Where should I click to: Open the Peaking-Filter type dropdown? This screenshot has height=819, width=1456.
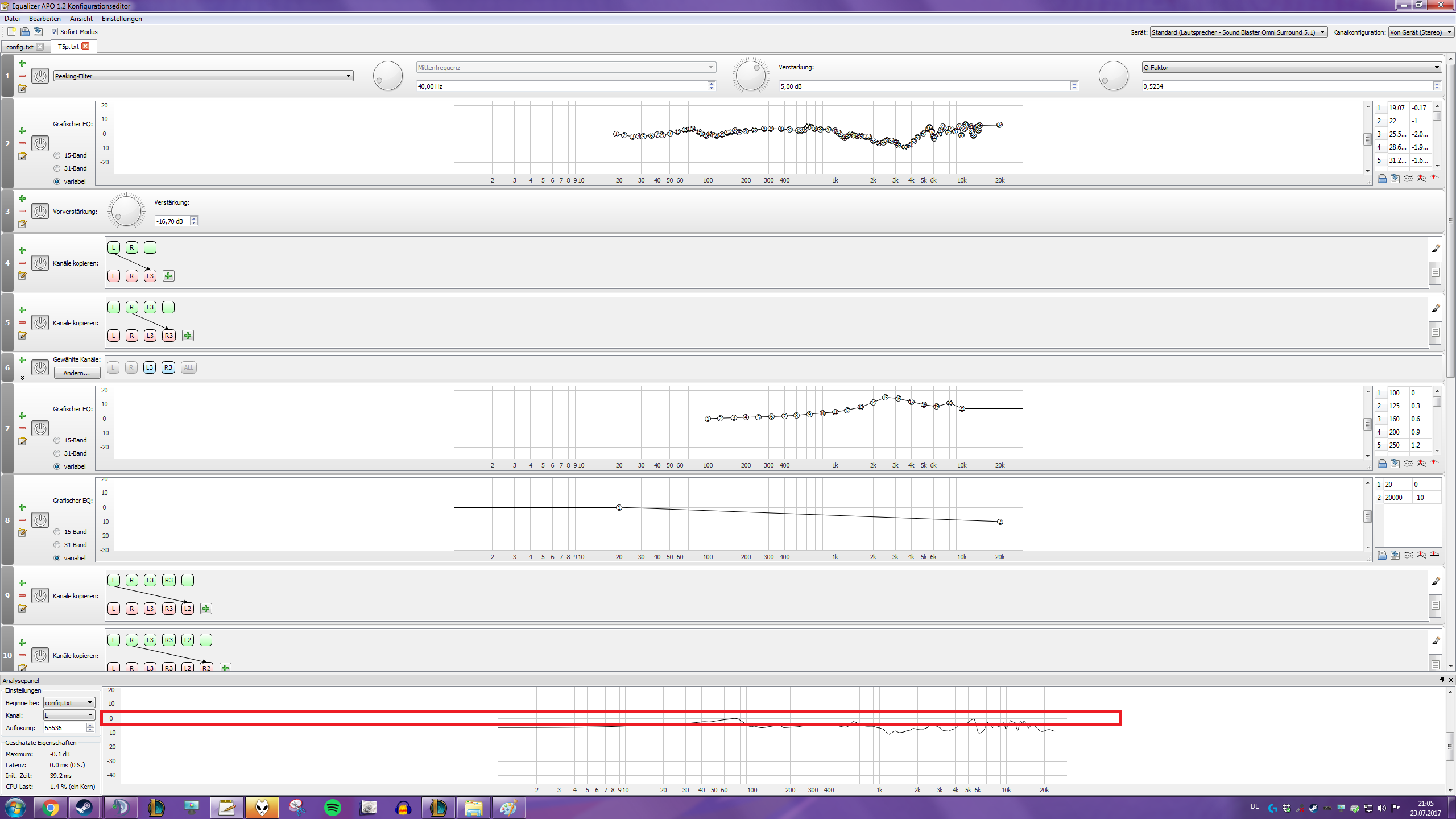[x=203, y=76]
